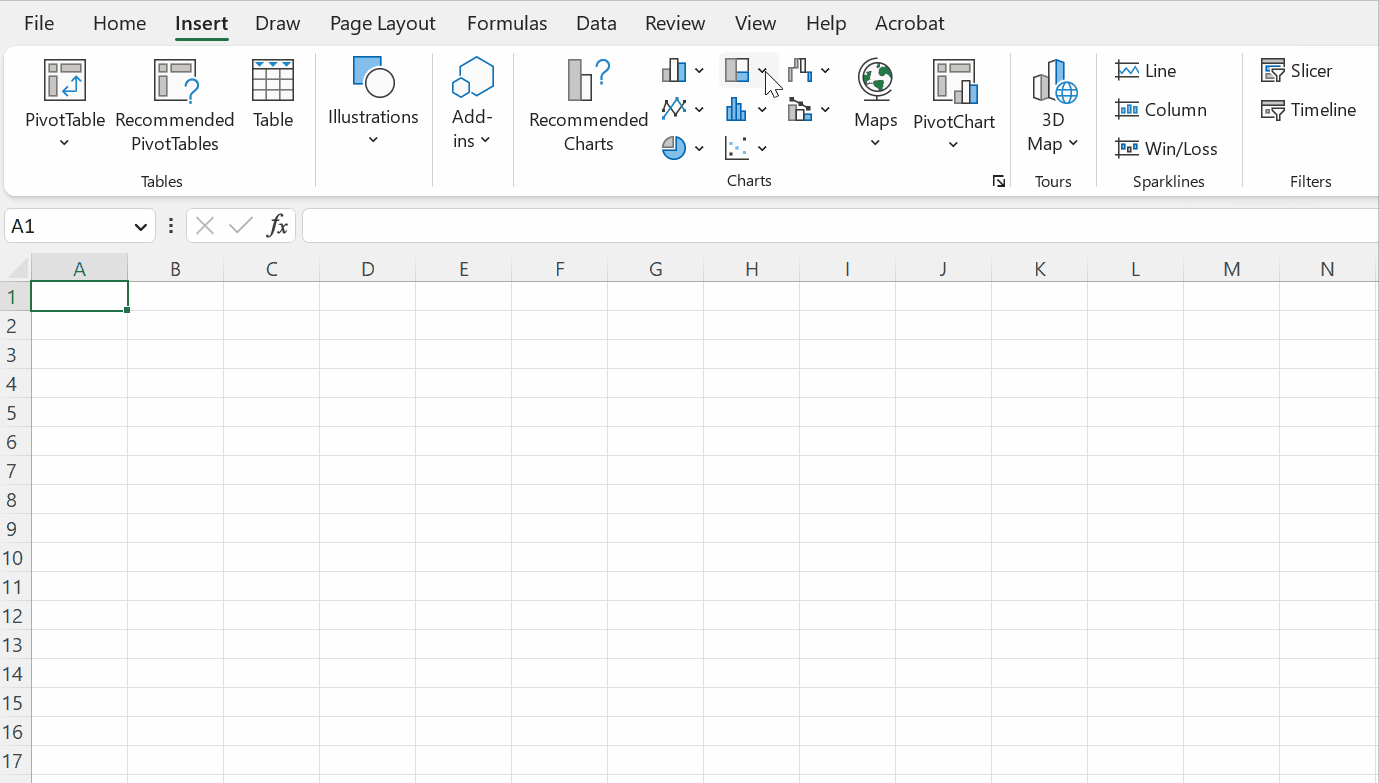
Task: Click the Insert Pie or Doughnut Chart icon
Action: pos(674,148)
